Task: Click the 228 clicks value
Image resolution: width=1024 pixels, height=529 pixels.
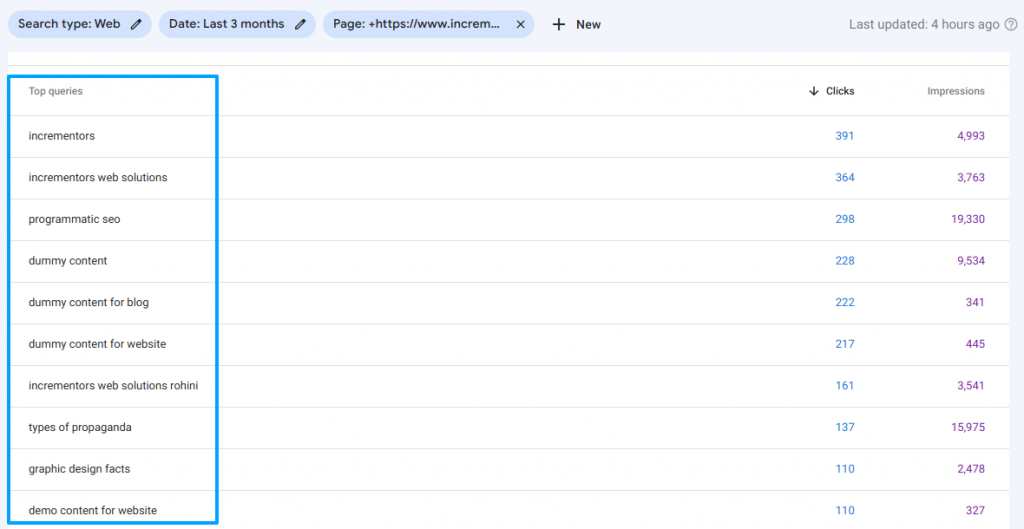Action: point(844,261)
